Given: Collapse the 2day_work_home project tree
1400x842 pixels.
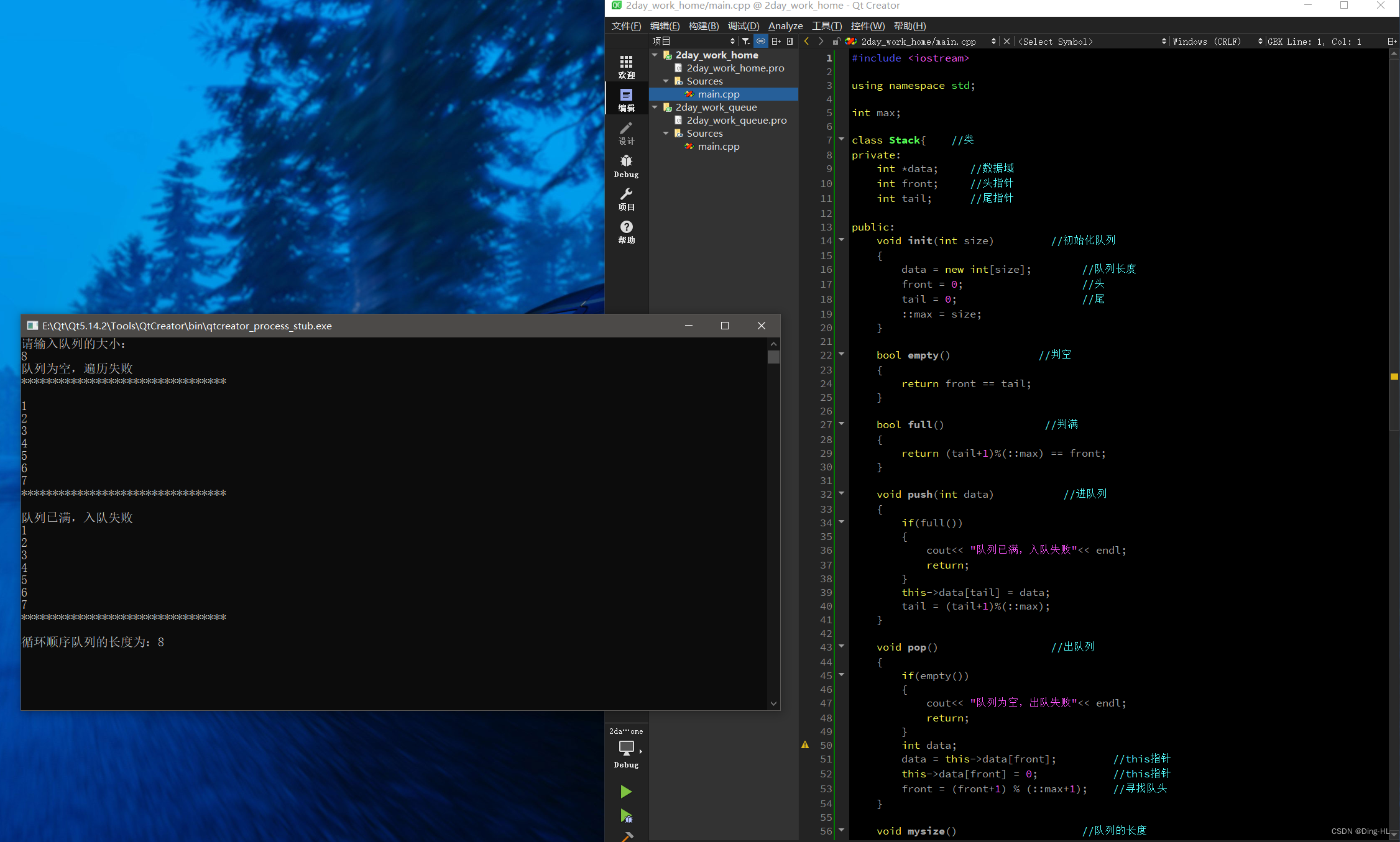Looking at the screenshot, I should 655,55.
